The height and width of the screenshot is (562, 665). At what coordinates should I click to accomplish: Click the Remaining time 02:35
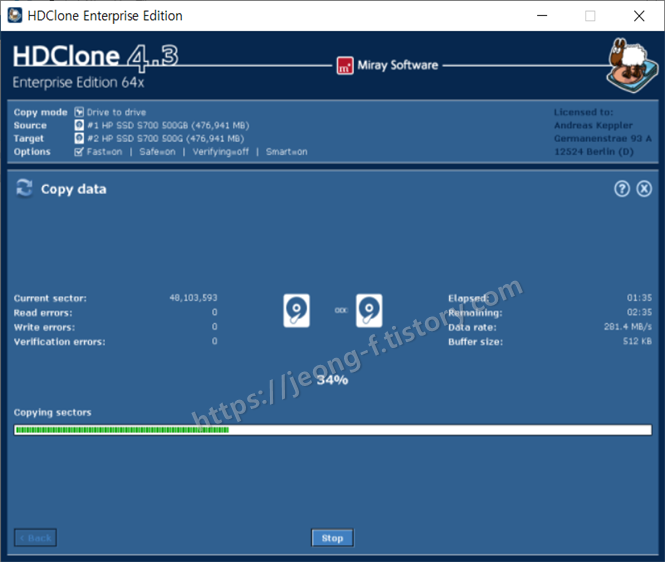[x=639, y=312]
